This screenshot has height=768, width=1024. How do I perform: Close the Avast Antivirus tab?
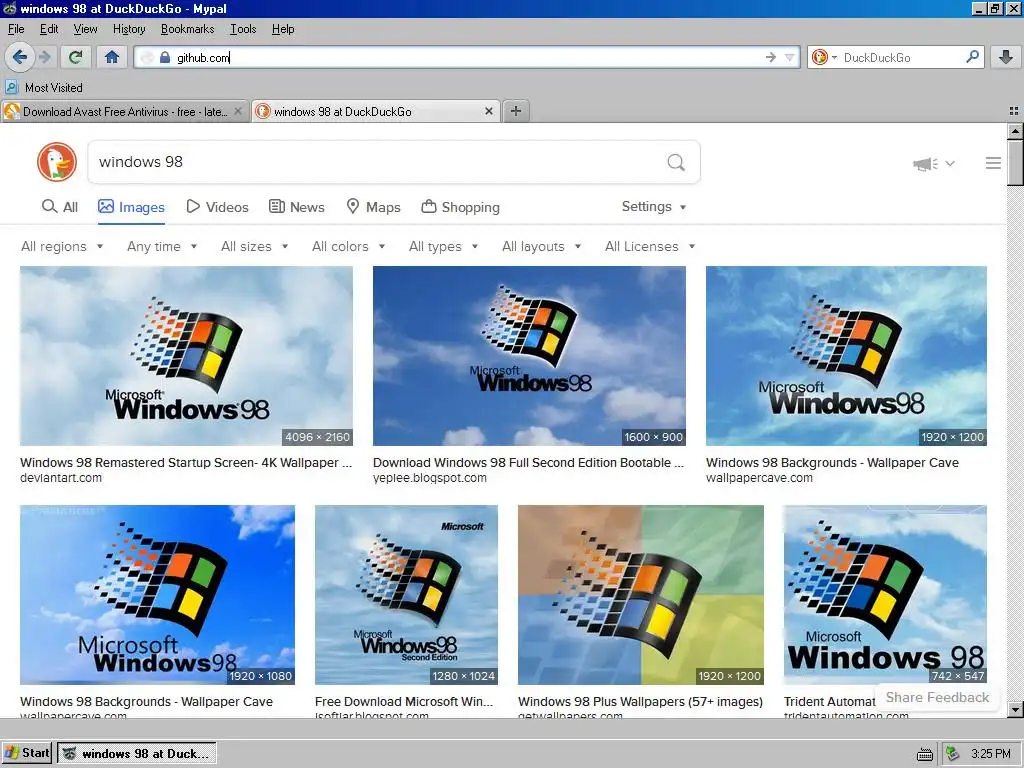tap(238, 112)
